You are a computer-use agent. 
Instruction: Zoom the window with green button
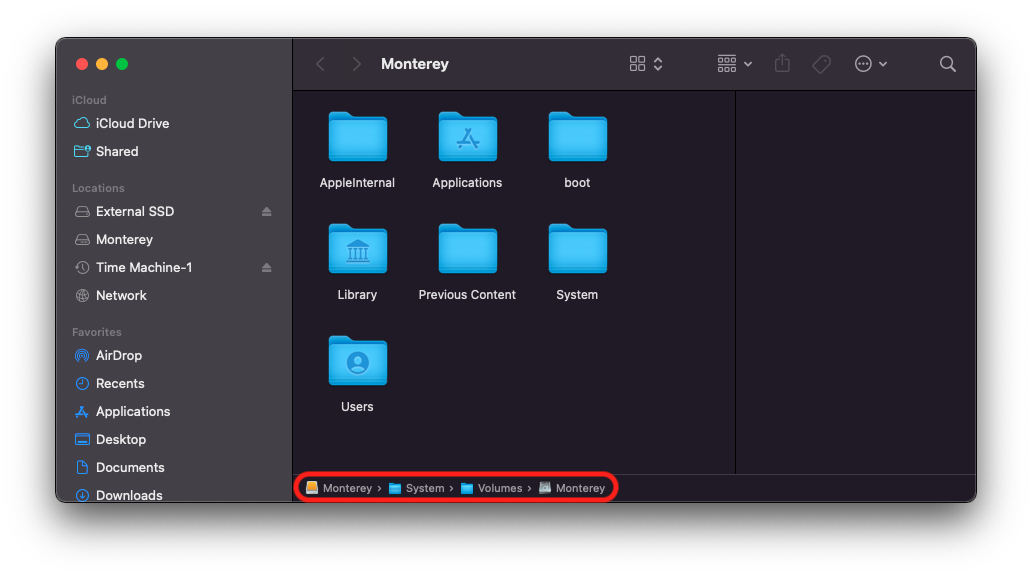[122, 64]
